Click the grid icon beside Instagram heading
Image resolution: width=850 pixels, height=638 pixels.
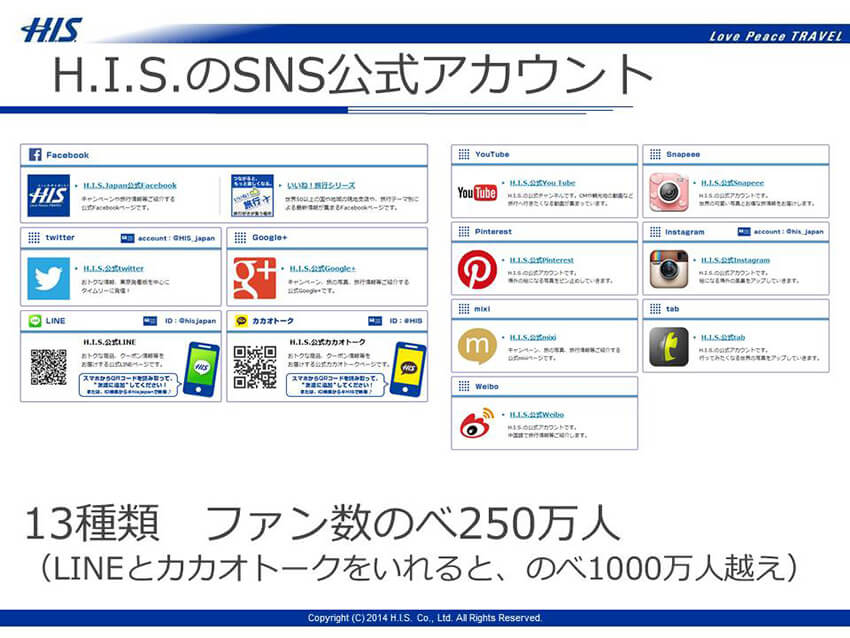(655, 231)
